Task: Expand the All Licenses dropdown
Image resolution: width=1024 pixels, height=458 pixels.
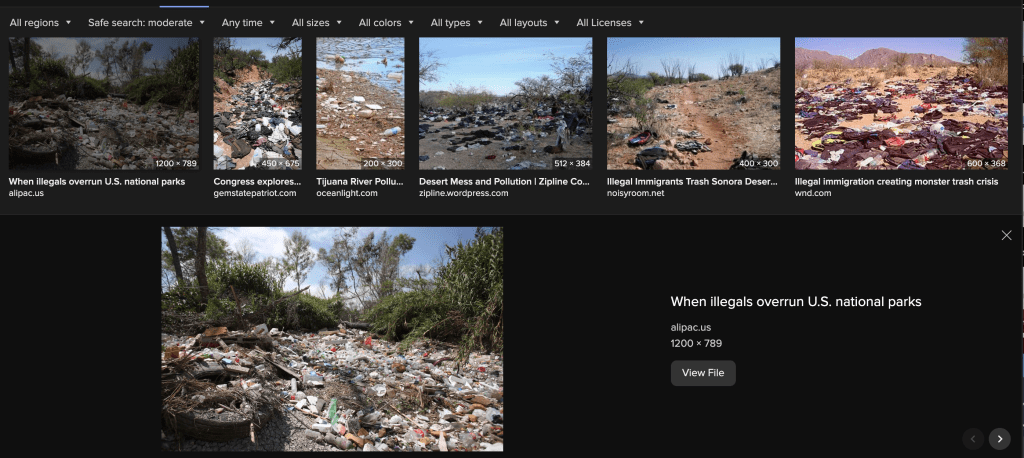Action: [610, 22]
